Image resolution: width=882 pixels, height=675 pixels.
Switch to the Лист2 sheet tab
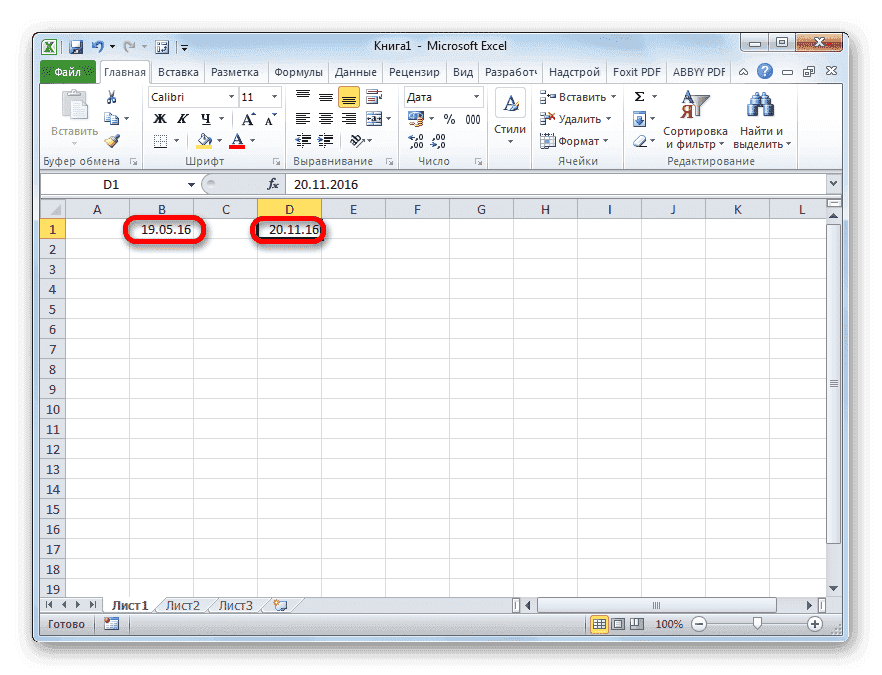(185, 605)
